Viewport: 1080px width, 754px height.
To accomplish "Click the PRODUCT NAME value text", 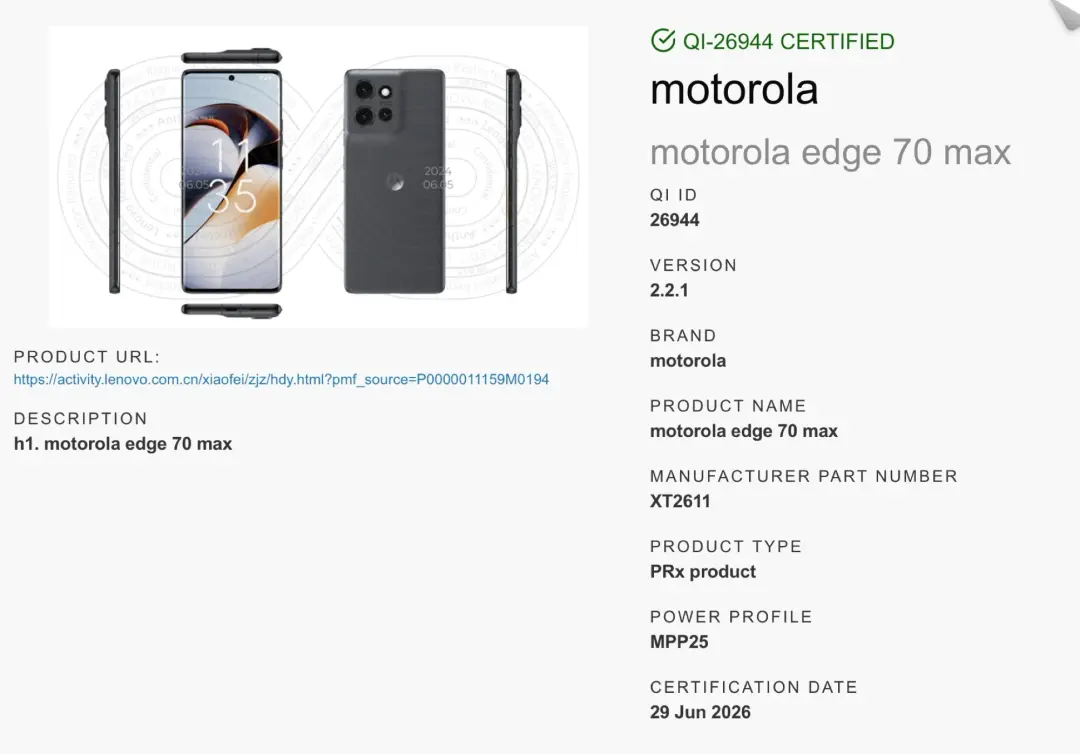I will pos(744,431).
